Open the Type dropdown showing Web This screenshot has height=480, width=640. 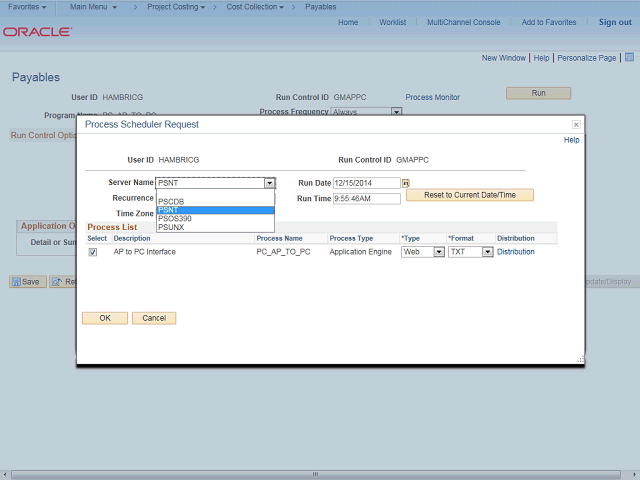pyautogui.click(x=438, y=252)
